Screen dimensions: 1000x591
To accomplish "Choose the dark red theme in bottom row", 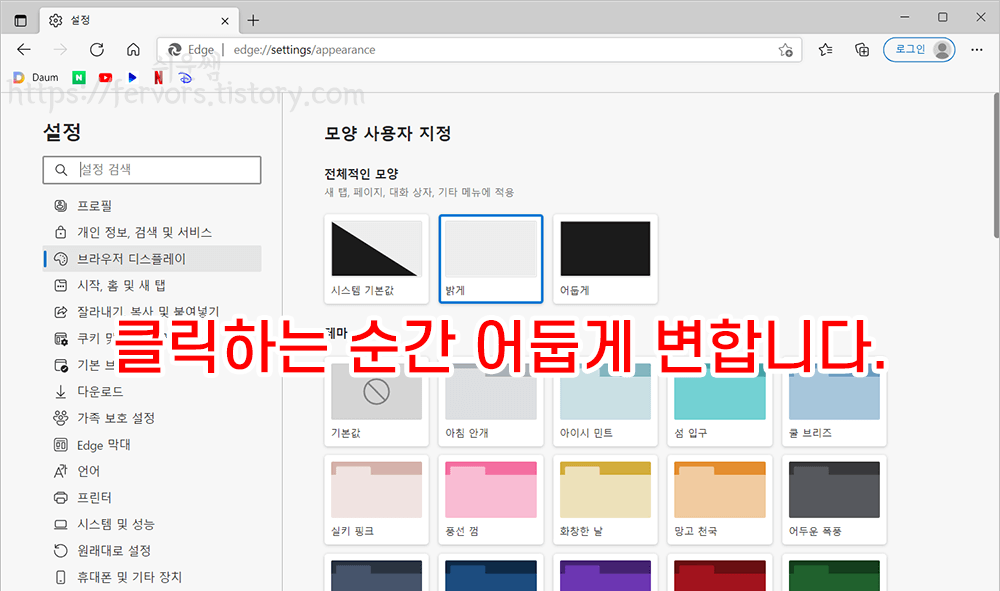I will click(x=720, y=573).
